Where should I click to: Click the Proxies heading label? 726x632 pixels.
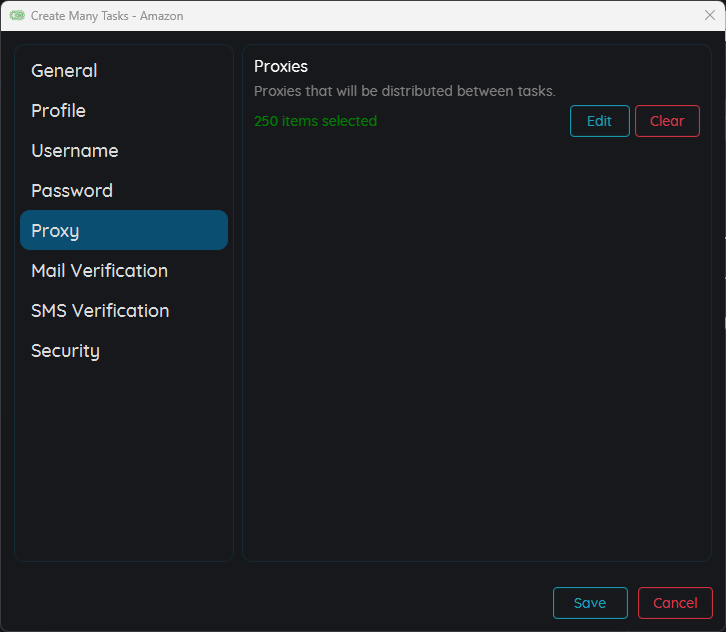coord(281,67)
